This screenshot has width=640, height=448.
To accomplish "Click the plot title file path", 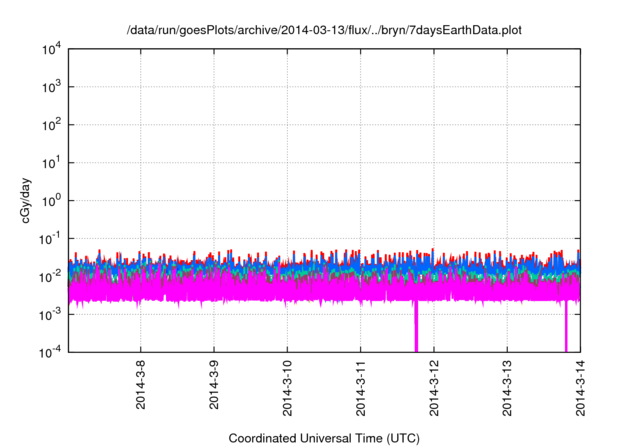I will click(x=324, y=31).
